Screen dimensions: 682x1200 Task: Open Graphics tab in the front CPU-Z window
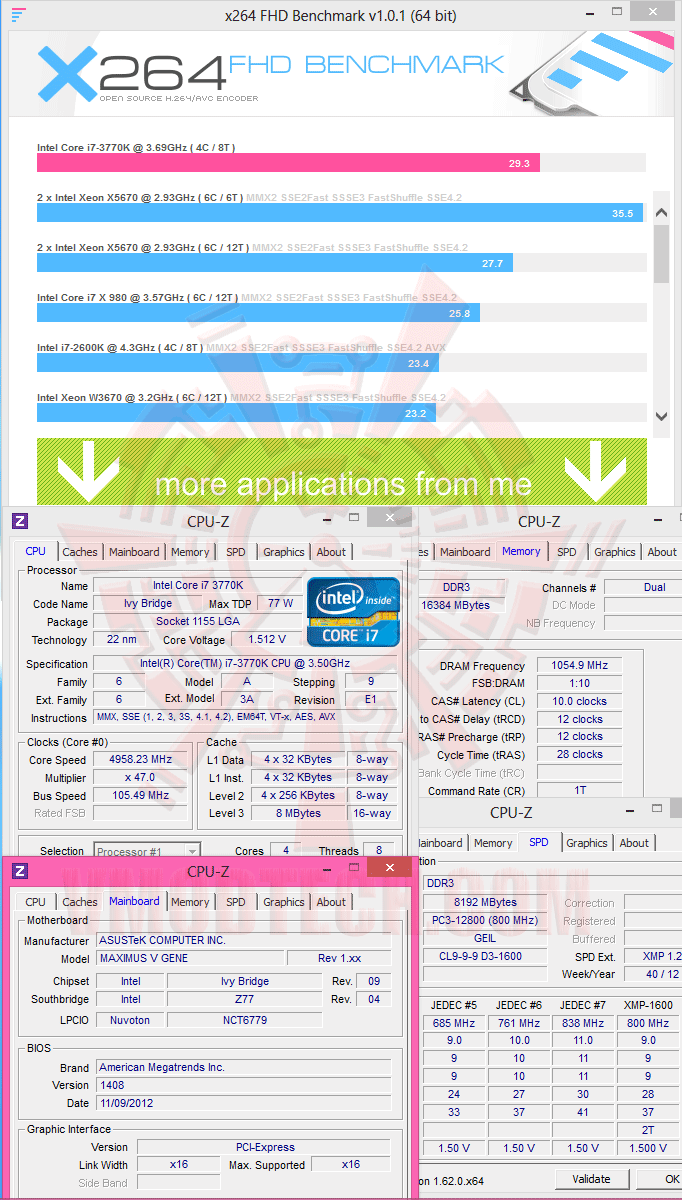click(284, 901)
